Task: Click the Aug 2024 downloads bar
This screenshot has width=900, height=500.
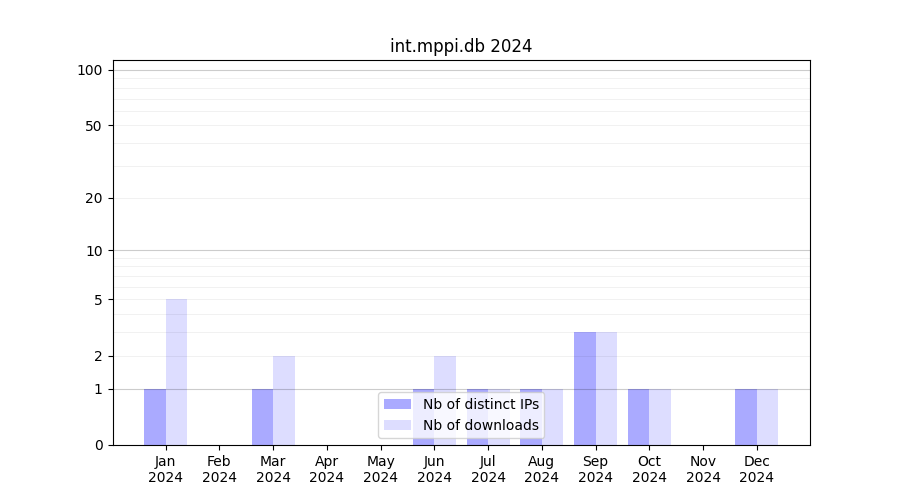Action: pos(552,417)
